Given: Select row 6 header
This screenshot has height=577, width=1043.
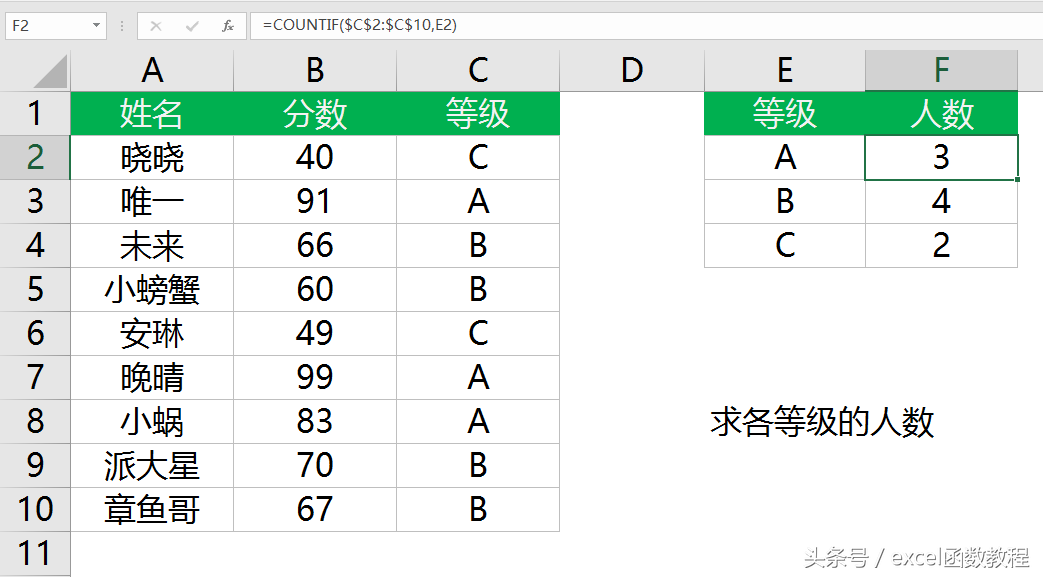Looking at the screenshot, I should click(35, 333).
